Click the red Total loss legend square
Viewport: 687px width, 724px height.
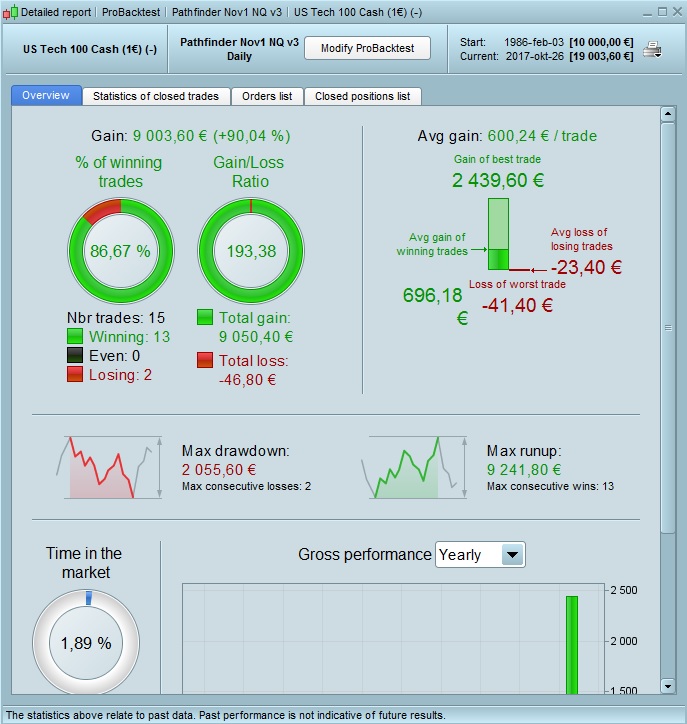205,360
